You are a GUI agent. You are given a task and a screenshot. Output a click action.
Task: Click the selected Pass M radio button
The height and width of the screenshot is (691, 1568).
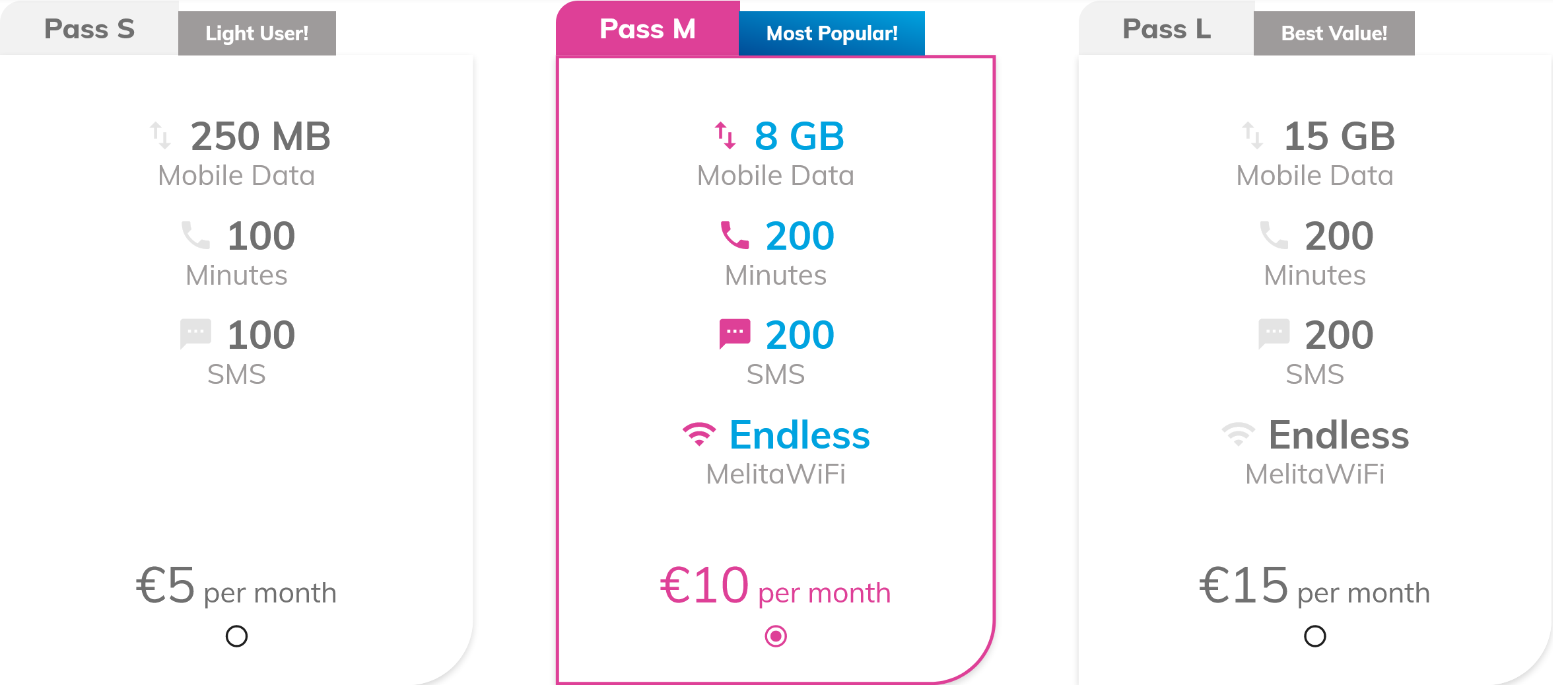click(775, 637)
